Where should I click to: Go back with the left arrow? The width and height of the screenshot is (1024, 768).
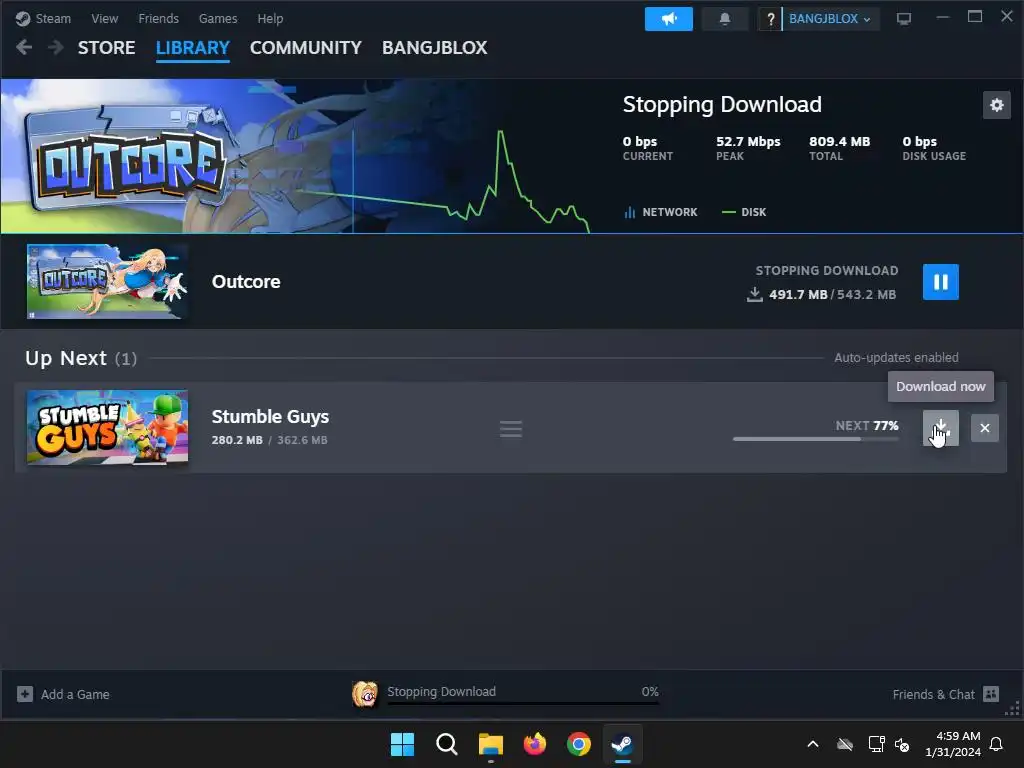click(24, 47)
